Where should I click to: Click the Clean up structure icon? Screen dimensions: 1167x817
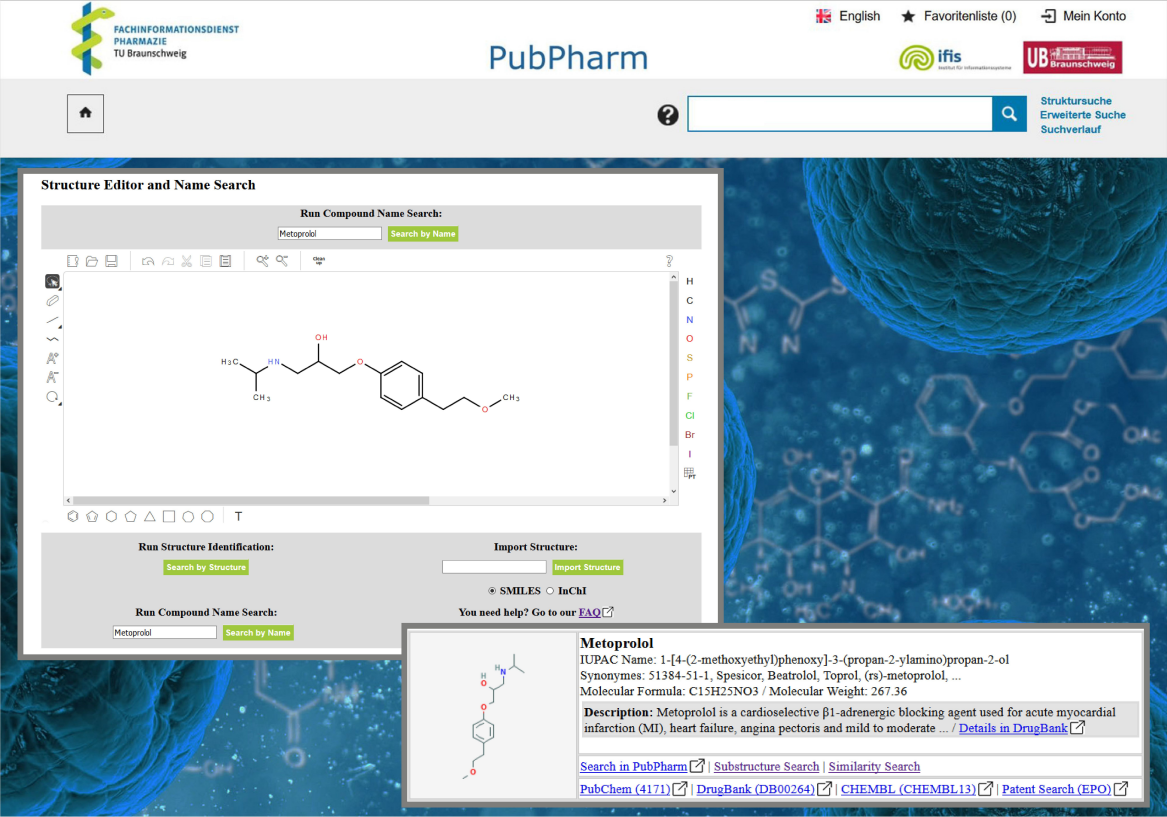click(319, 260)
